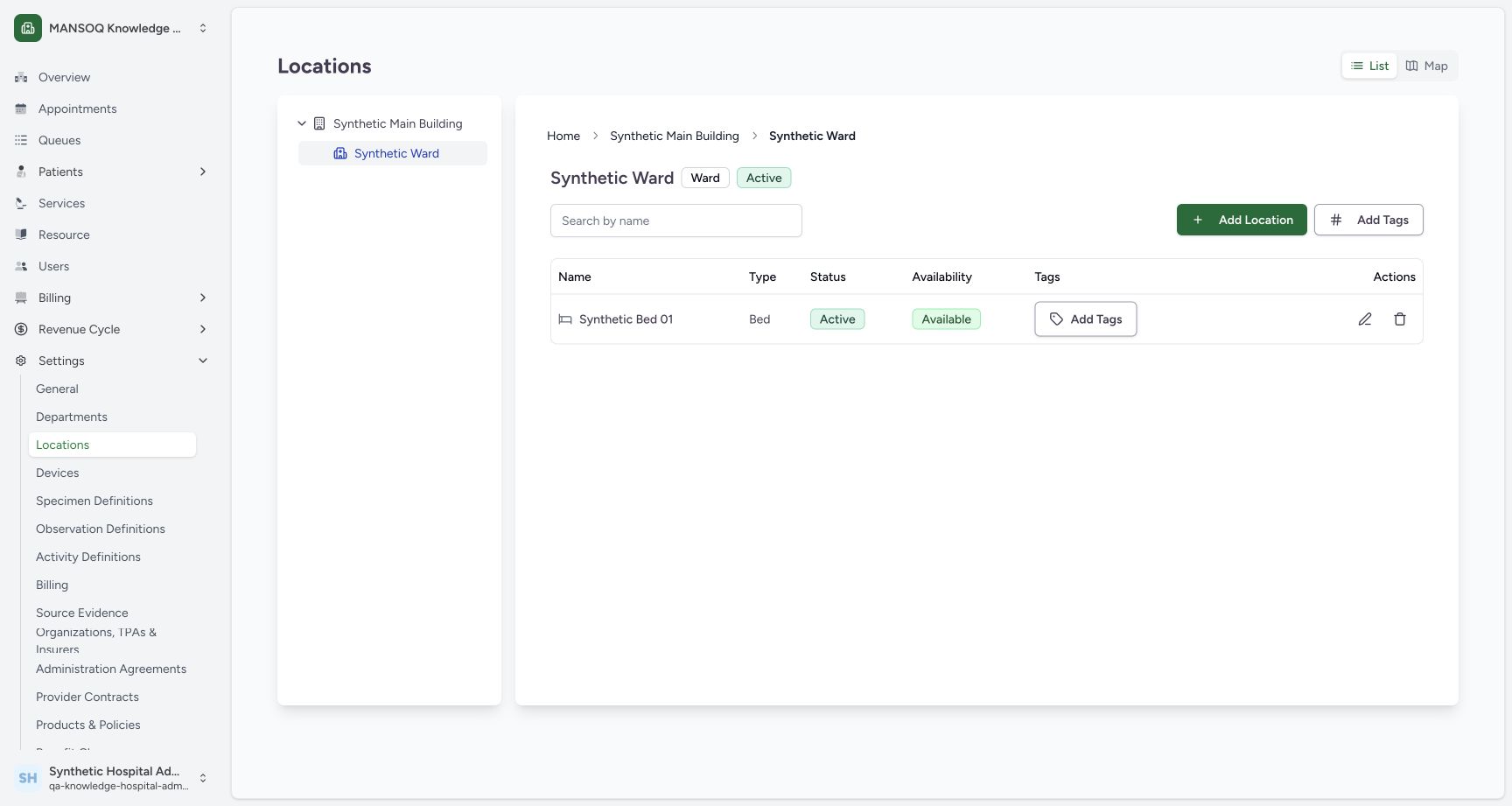Screen dimensions: 1512x806
Task: Open Devices settings
Action: (57, 473)
